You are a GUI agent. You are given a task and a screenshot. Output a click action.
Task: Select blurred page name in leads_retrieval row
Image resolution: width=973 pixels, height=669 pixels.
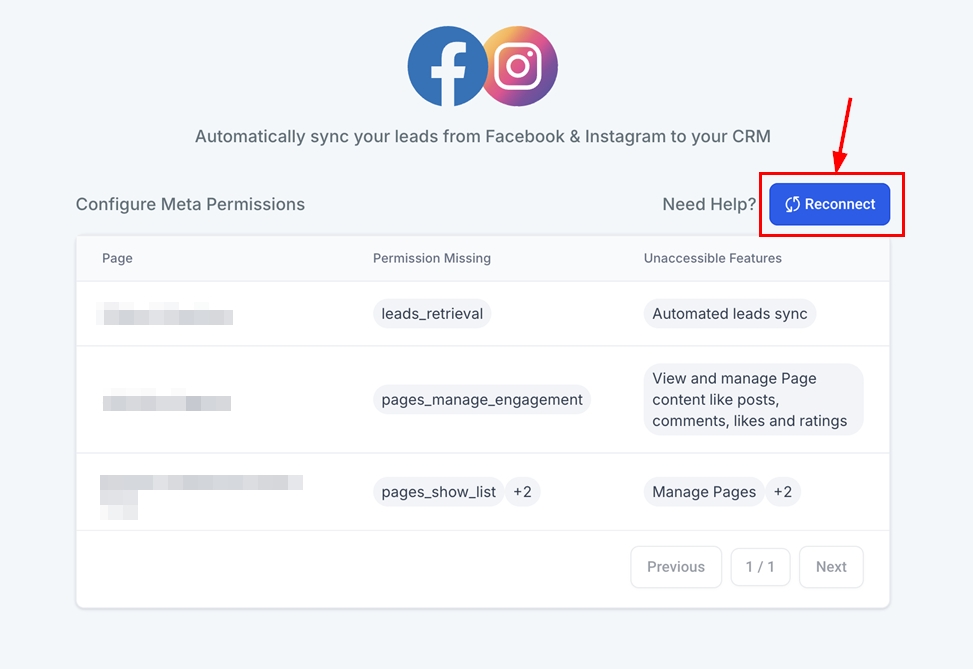166,314
